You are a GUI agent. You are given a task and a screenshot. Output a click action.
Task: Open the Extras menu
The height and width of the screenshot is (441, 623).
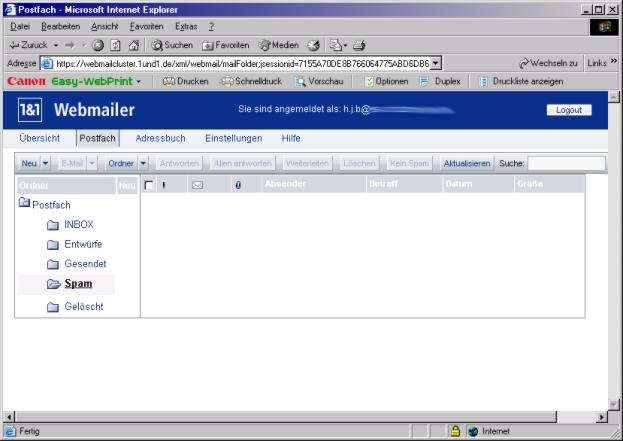click(185, 26)
